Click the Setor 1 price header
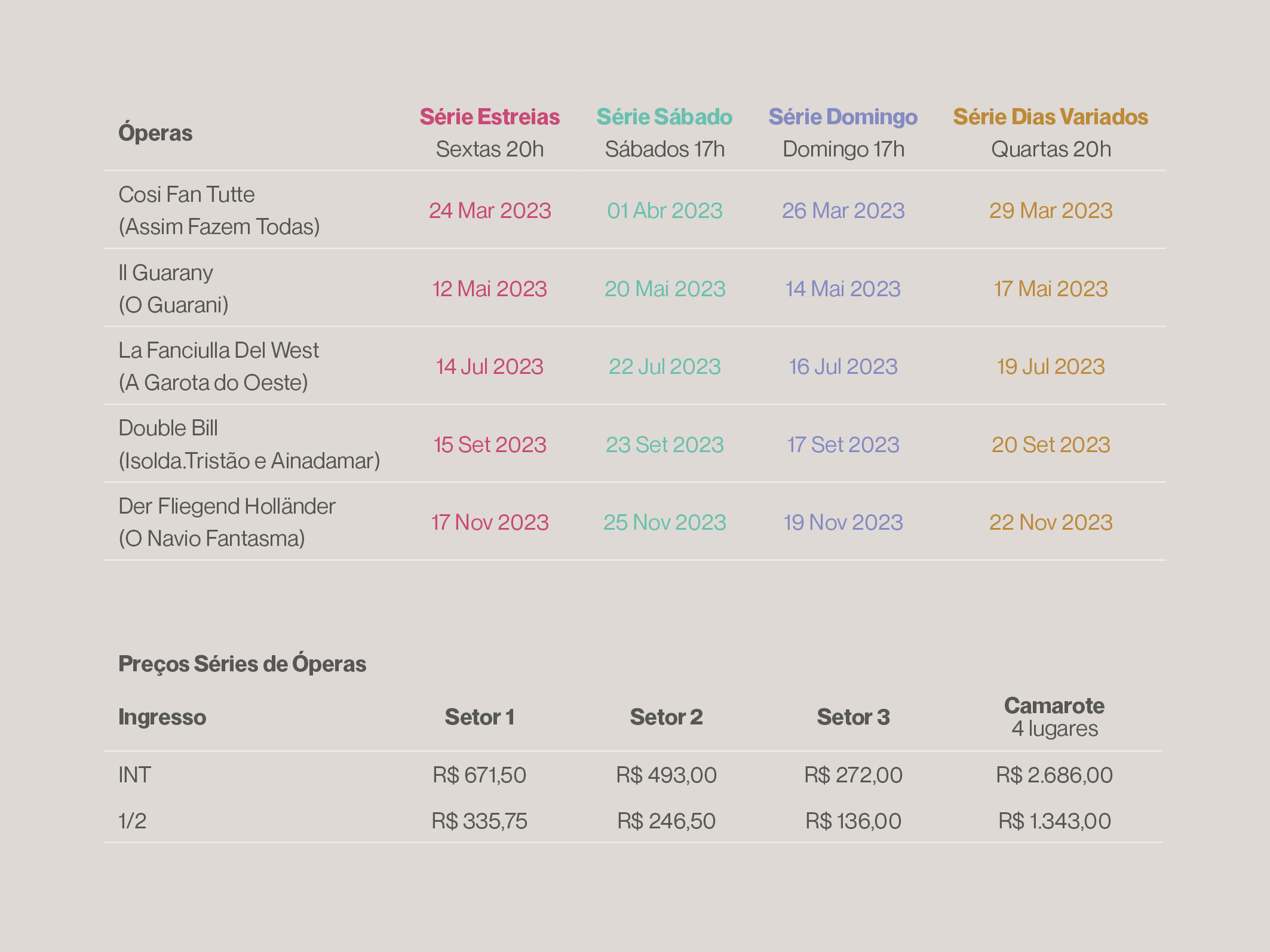 point(479,717)
